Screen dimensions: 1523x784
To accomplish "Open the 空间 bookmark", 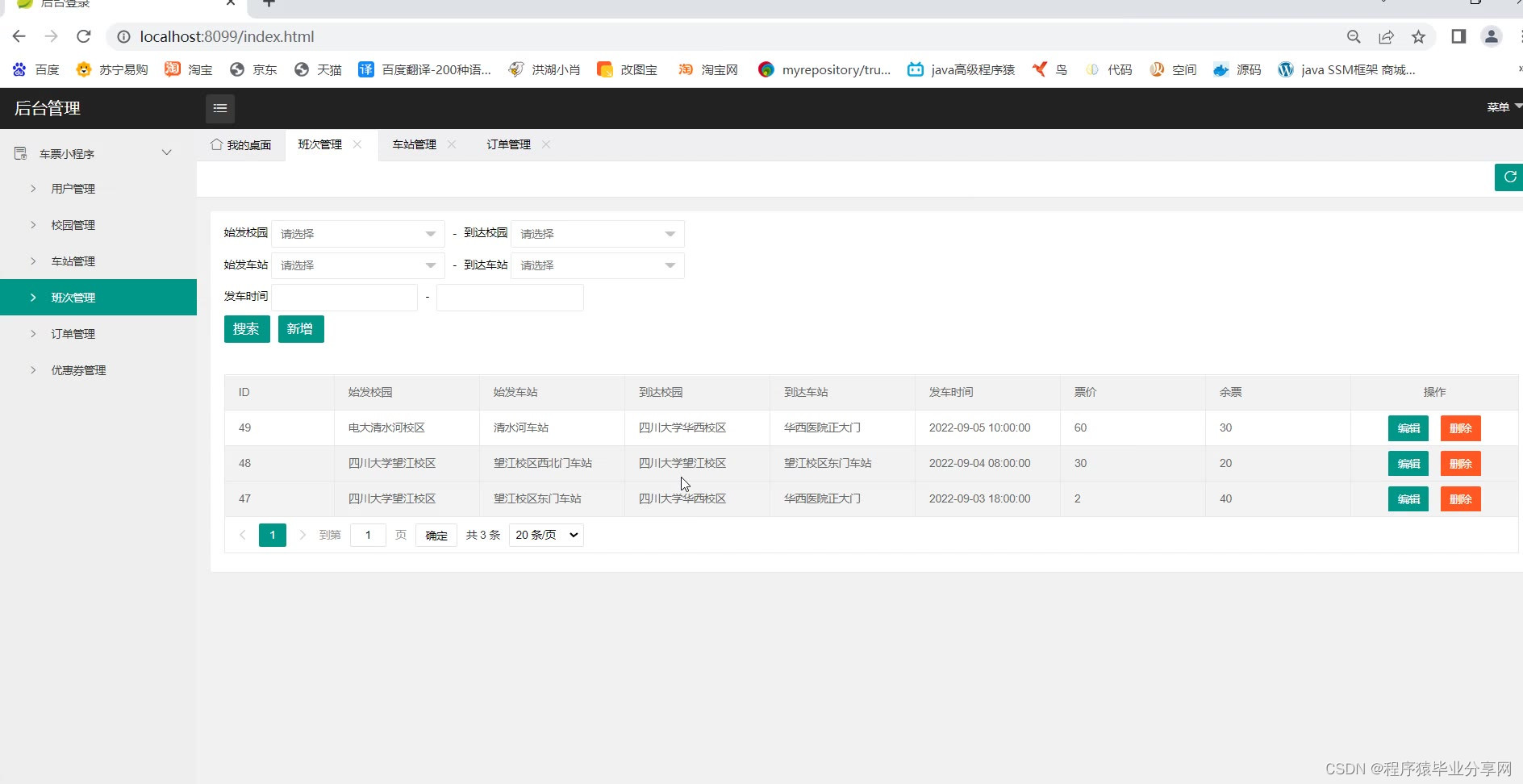I will (1173, 69).
